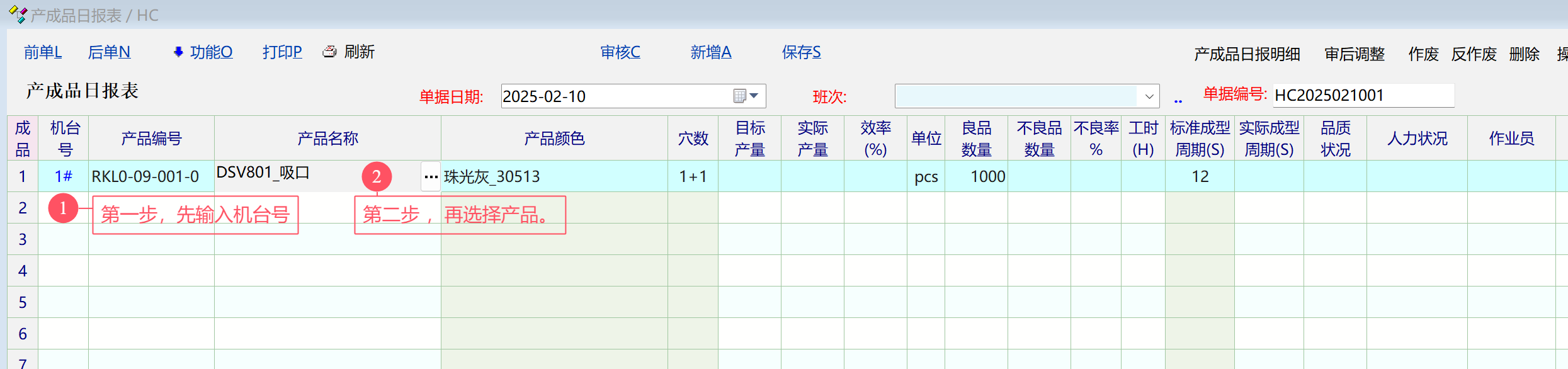Go to next document with 后单N
The image size is (1568, 369).
109,52
